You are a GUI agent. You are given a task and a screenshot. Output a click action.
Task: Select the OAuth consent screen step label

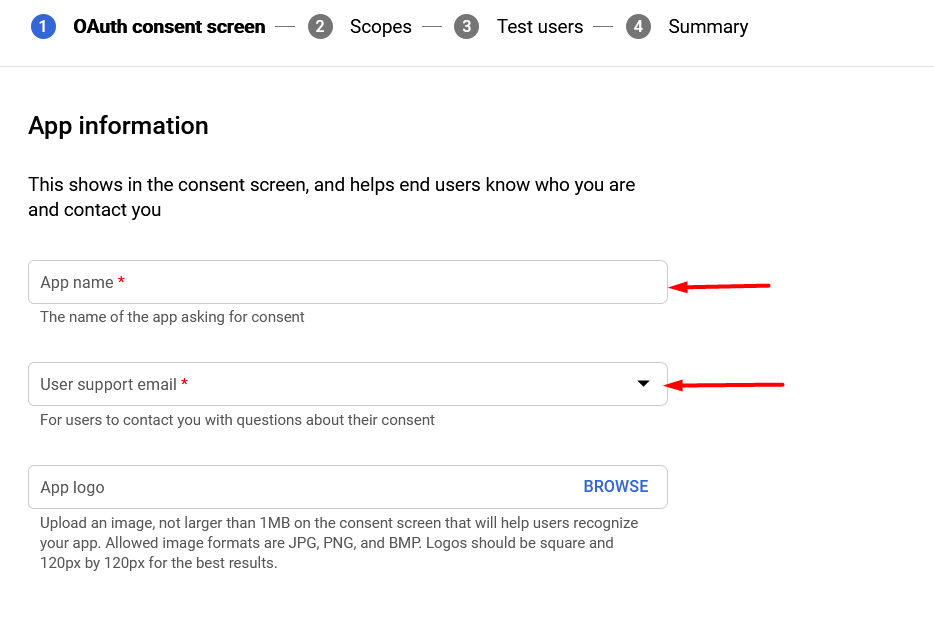point(169,27)
